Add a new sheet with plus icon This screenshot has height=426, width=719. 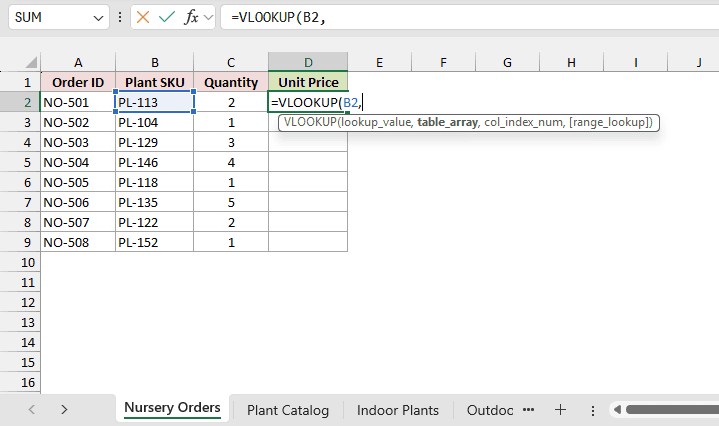click(560, 409)
